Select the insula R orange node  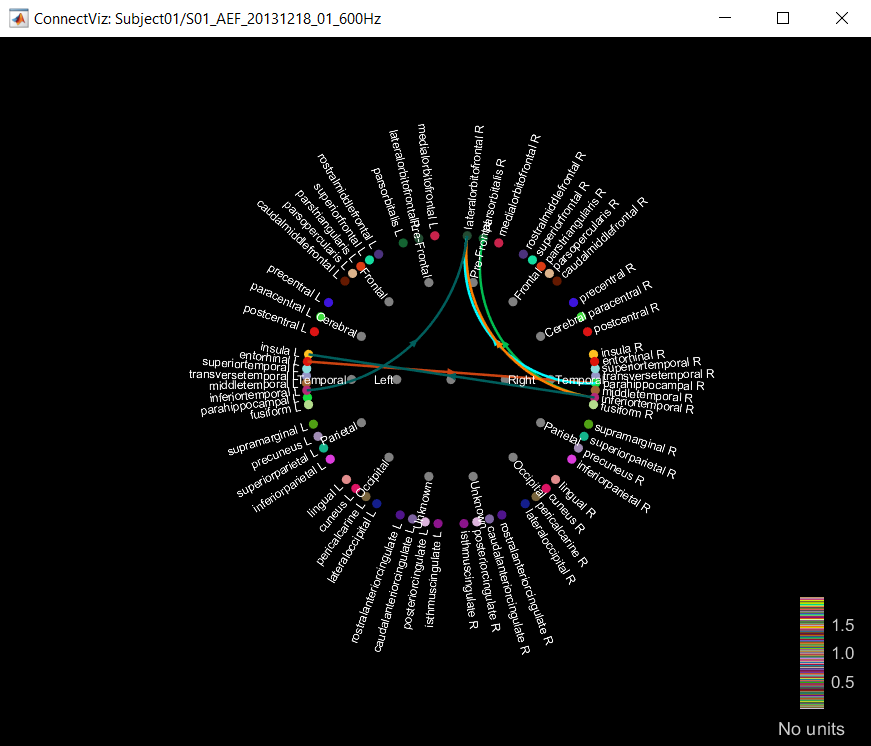click(x=594, y=354)
